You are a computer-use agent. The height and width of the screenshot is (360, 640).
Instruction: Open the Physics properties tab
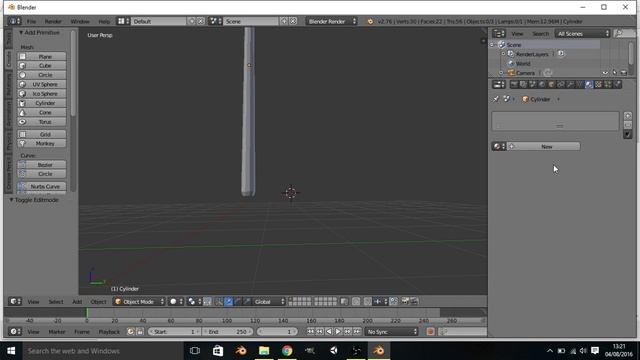618,84
